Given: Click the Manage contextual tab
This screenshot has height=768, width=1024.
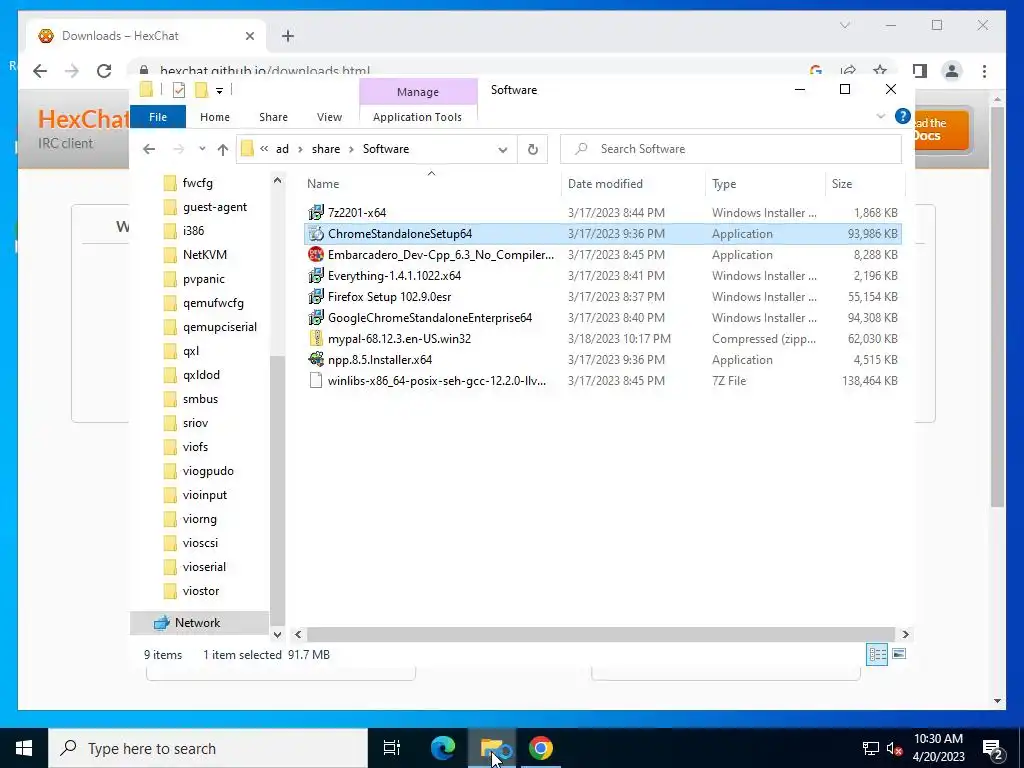Looking at the screenshot, I should (x=418, y=92).
